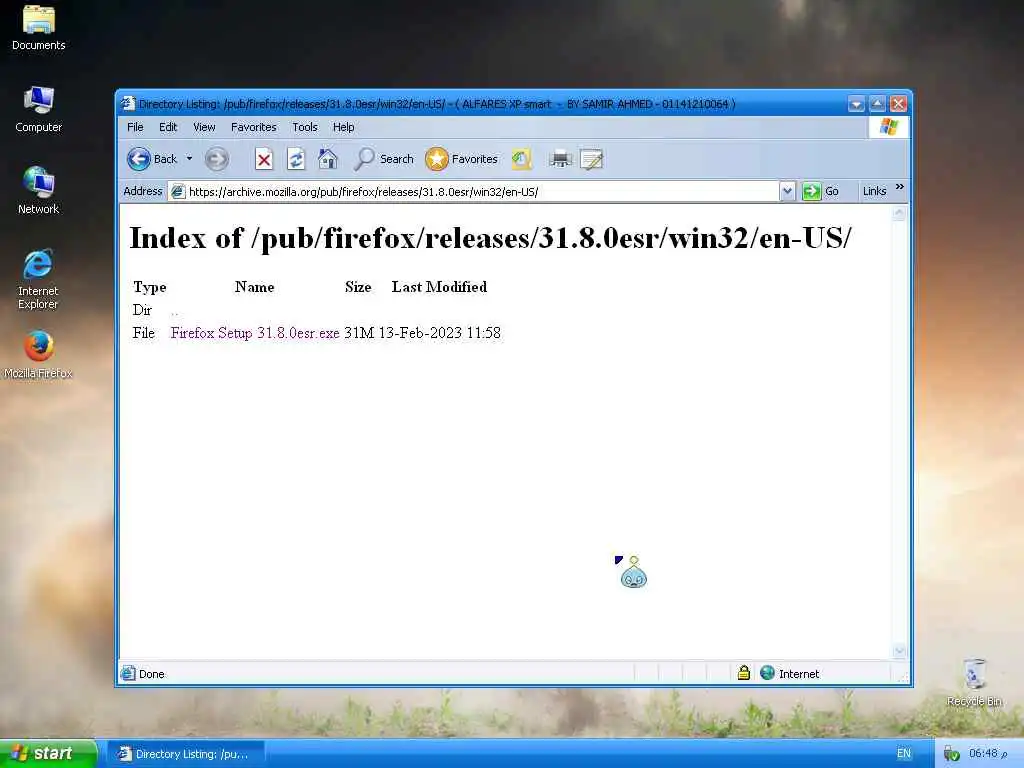Click the blue character assistant on page
1024x768 pixels.
coord(633,573)
